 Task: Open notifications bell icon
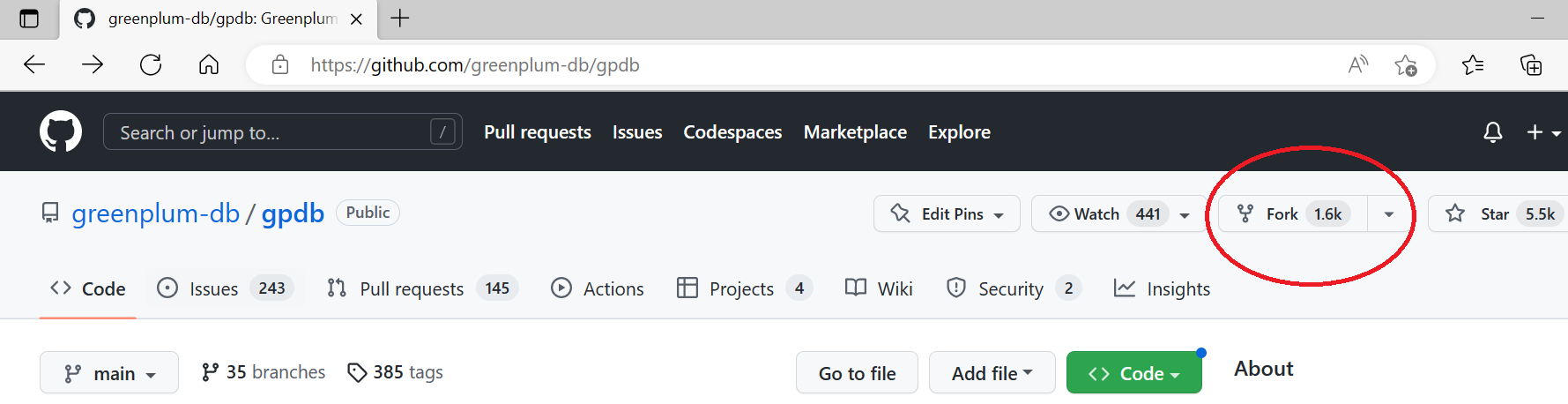(x=1492, y=132)
